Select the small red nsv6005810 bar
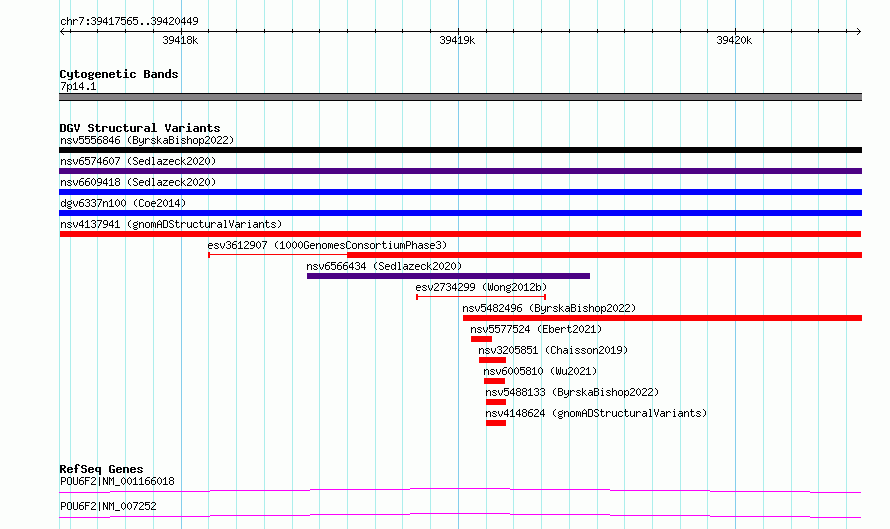 click(x=494, y=381)
